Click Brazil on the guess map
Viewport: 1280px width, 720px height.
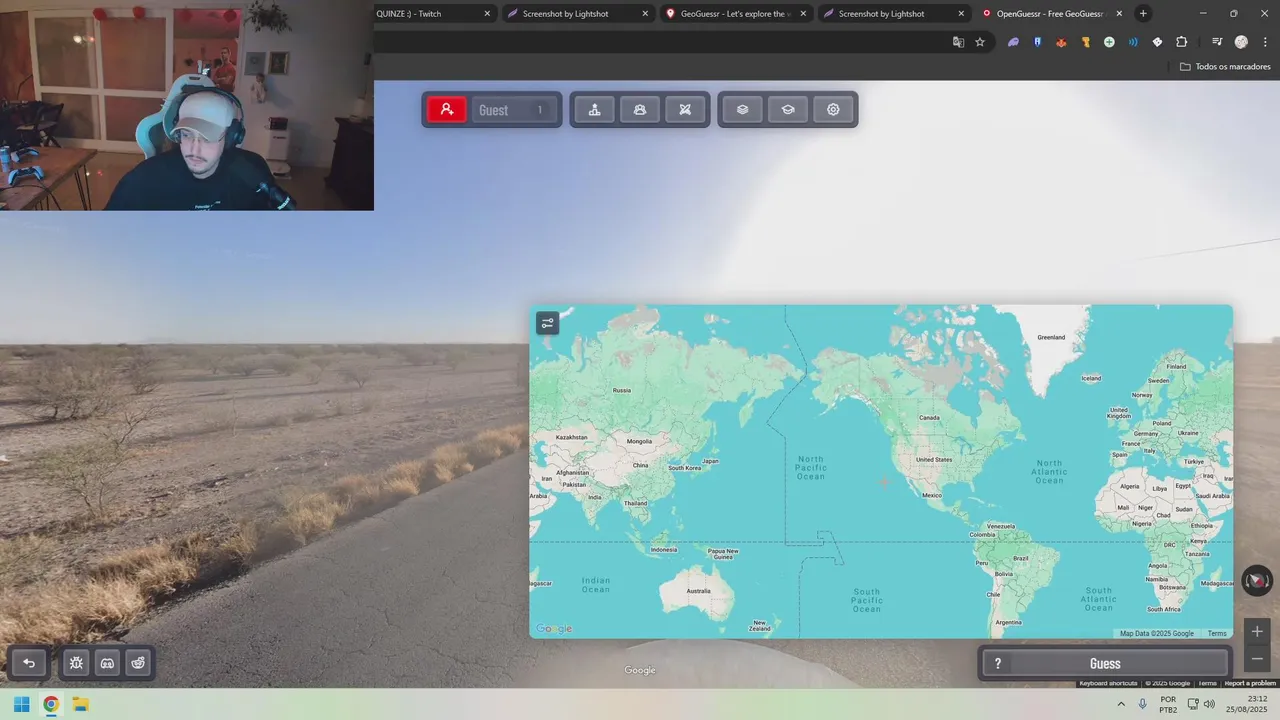point(1021,558)
